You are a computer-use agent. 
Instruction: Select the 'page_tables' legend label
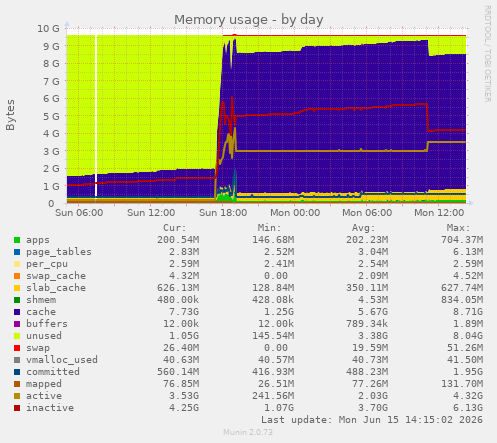coord(59,252)
